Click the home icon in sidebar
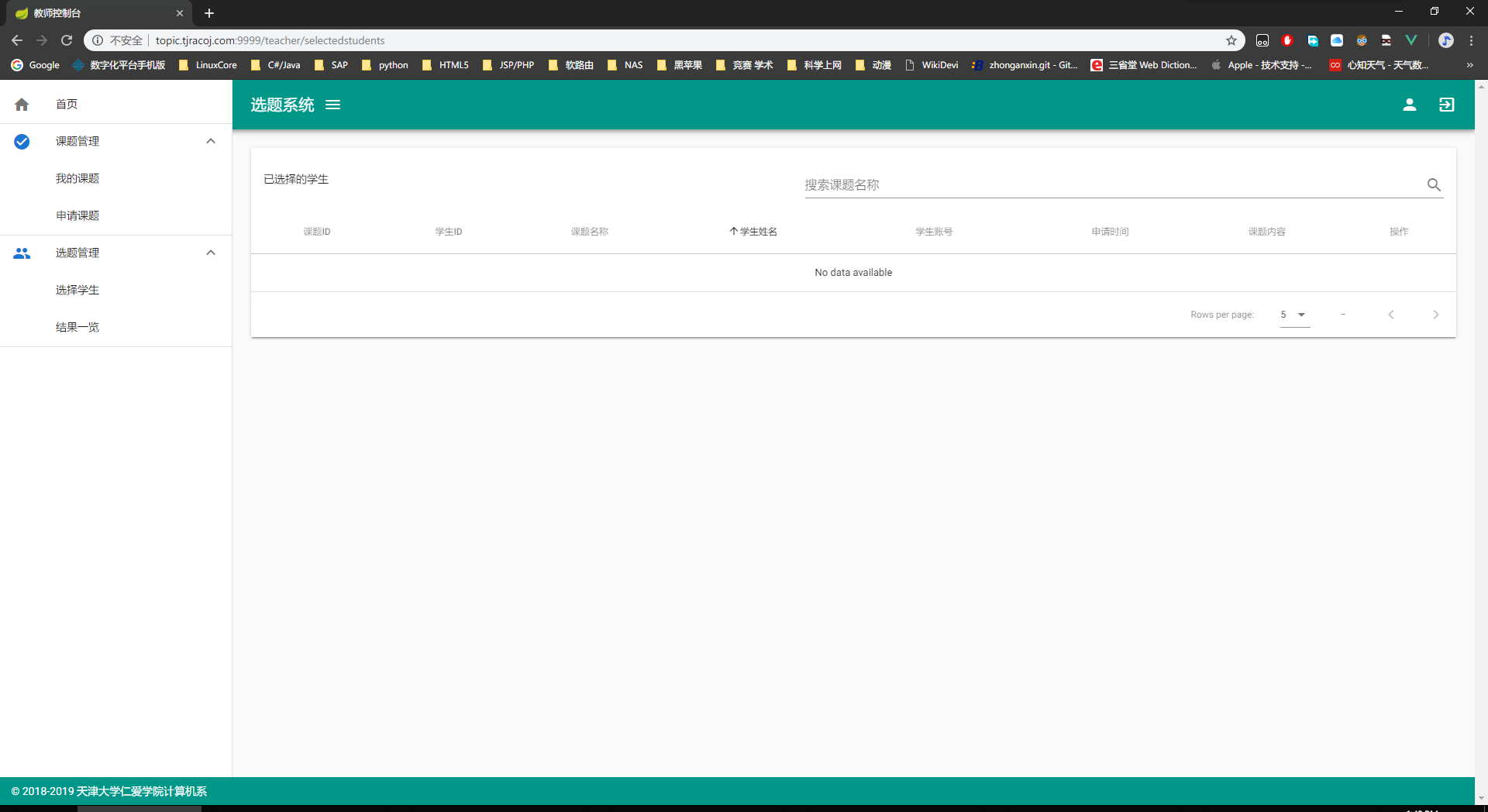The image size is (1488, 812). 22,105
